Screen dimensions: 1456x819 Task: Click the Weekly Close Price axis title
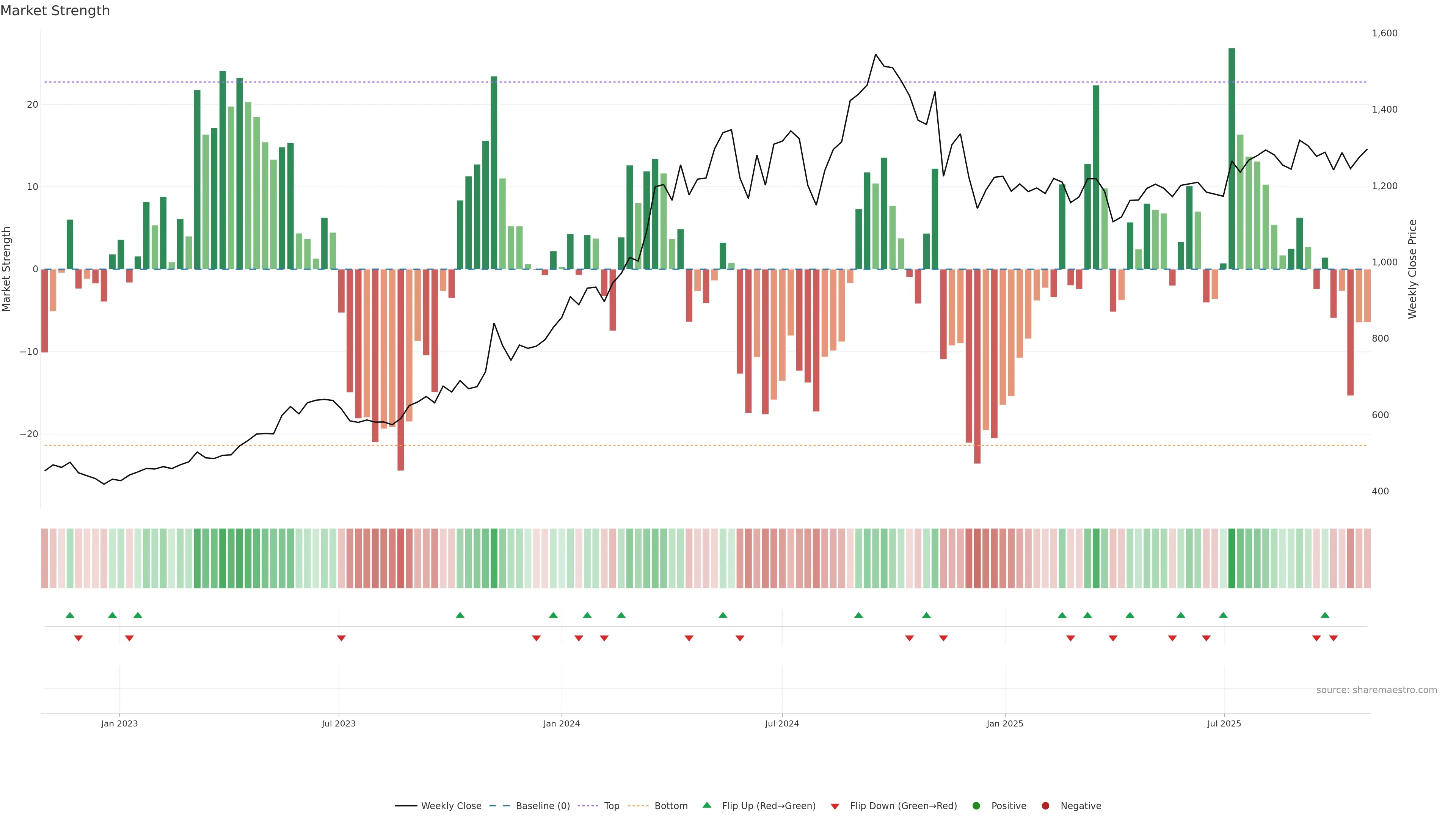pos(1412,269)
